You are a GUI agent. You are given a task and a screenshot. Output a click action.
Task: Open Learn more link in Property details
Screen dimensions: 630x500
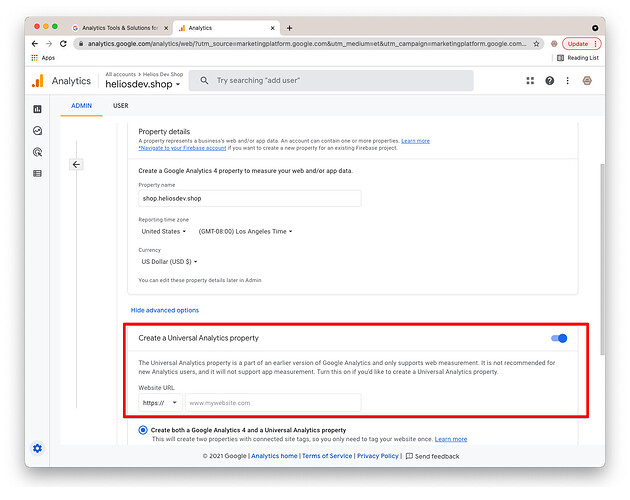tap(415, 141)
